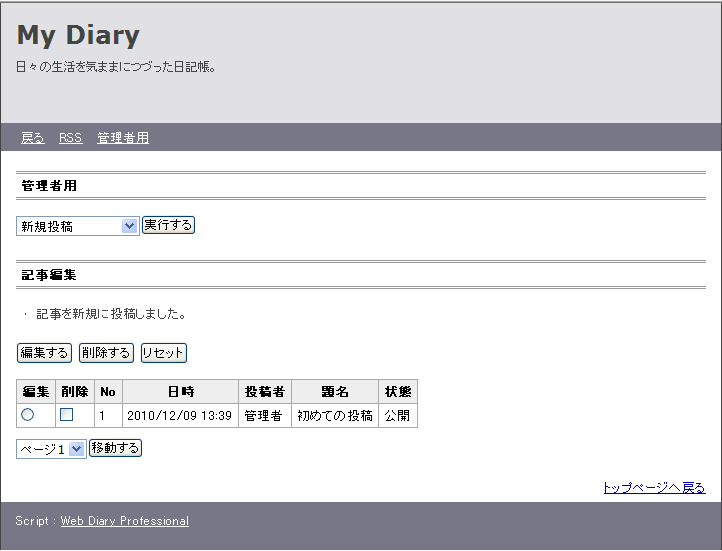Open the Web Diary Professional footer link
Viewport: 722px width, 551px height.
124,521
